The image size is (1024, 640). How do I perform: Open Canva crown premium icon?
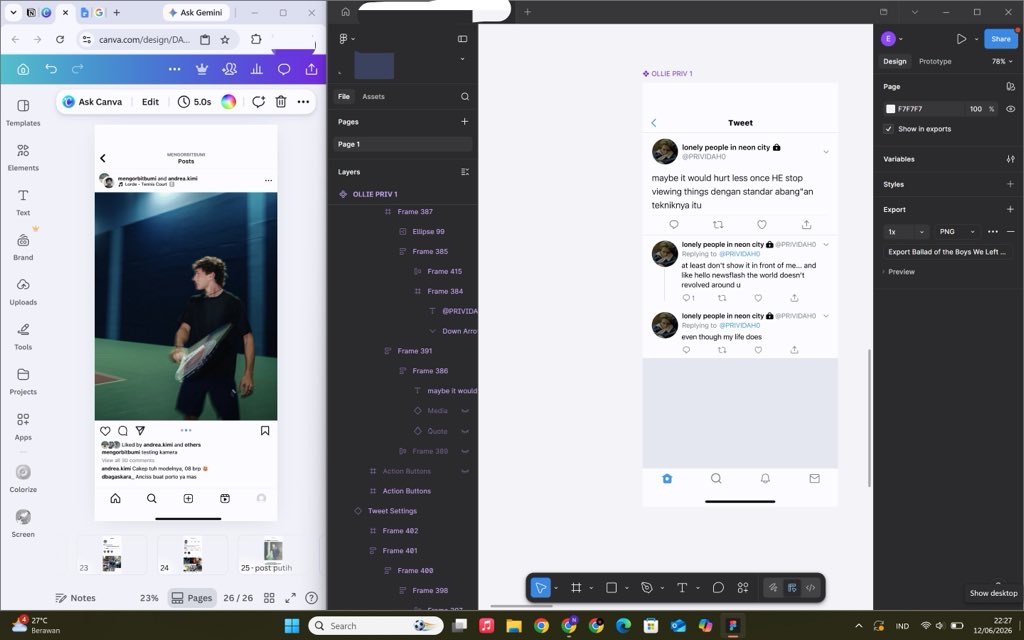202,69
